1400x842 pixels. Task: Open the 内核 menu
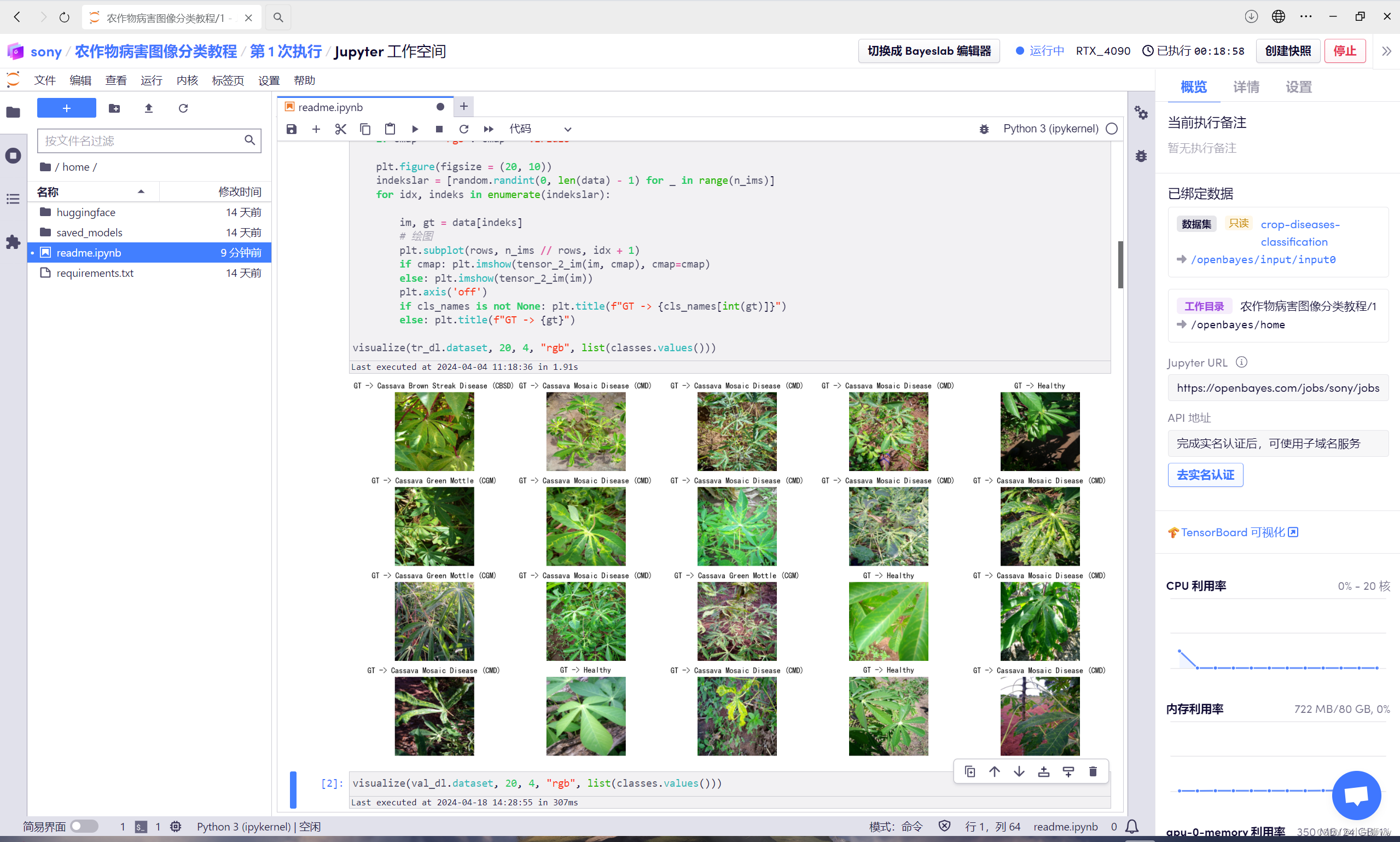coord(187,80)
